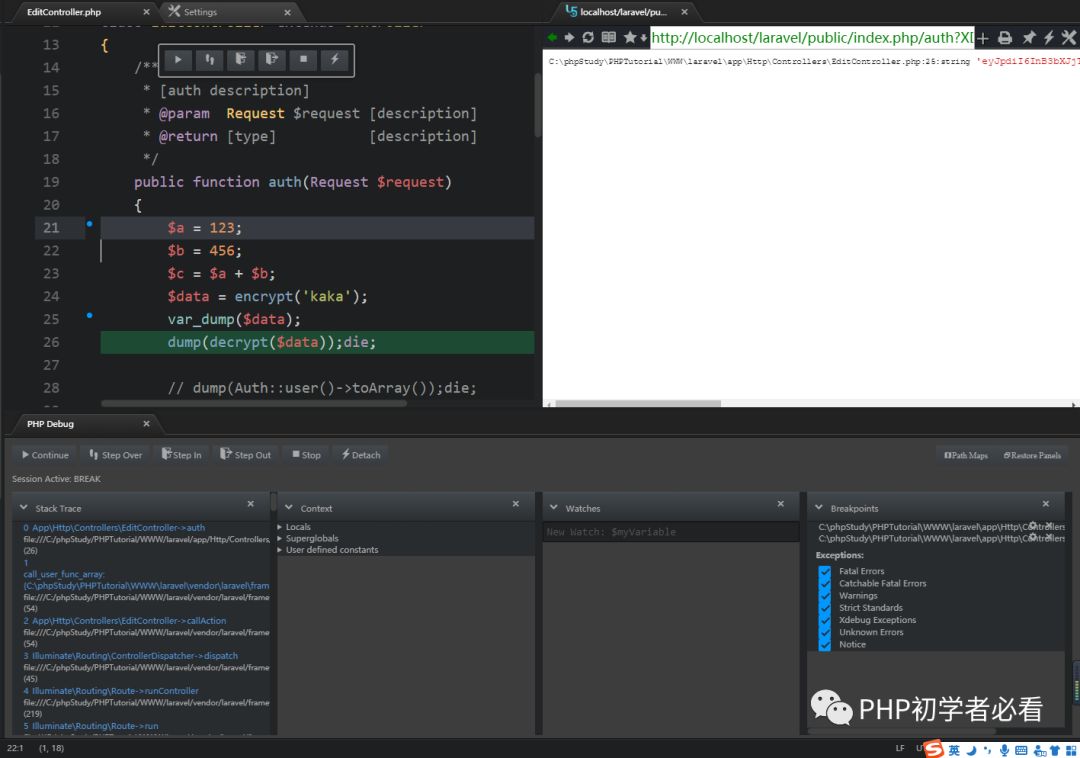Viewport: 1080px width, 758px height.
Task: Uncheck the Fatal Errors exception checkbox
Action: click(x=825, y=571)
